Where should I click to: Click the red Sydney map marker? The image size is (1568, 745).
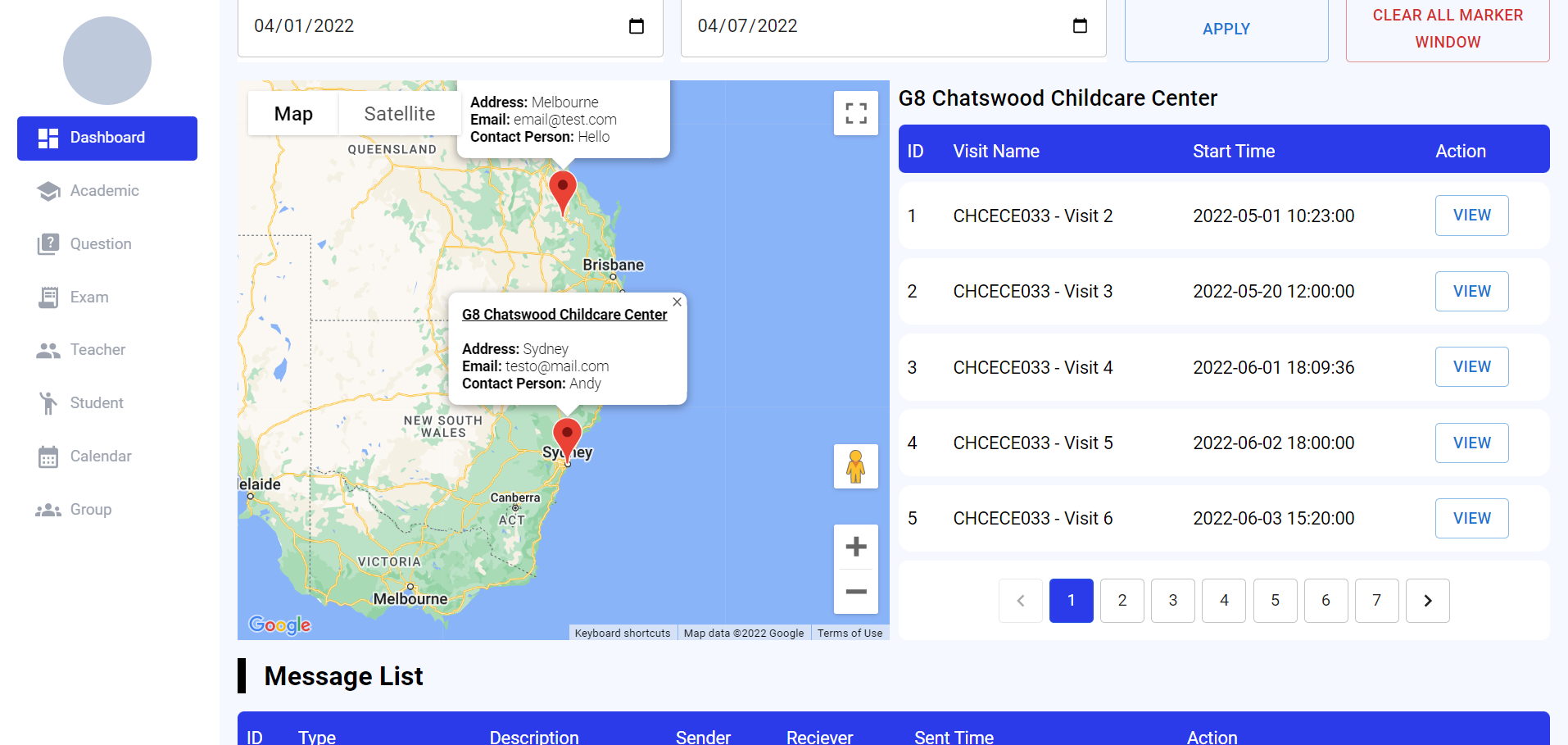[567, 434]
